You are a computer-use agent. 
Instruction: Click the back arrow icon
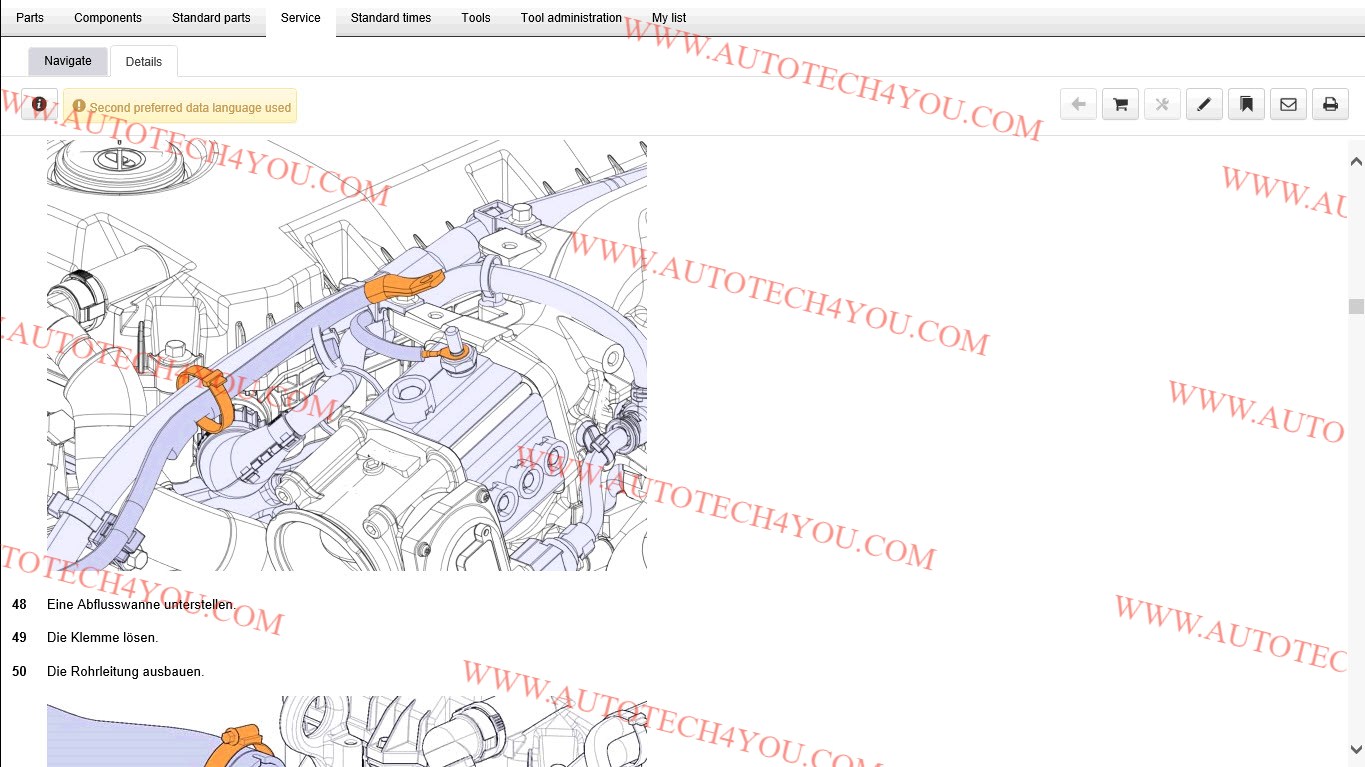1078,104
